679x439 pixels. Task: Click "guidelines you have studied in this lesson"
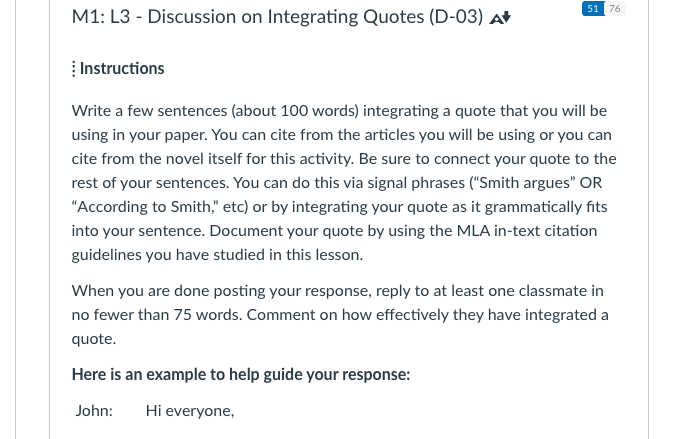217,255
